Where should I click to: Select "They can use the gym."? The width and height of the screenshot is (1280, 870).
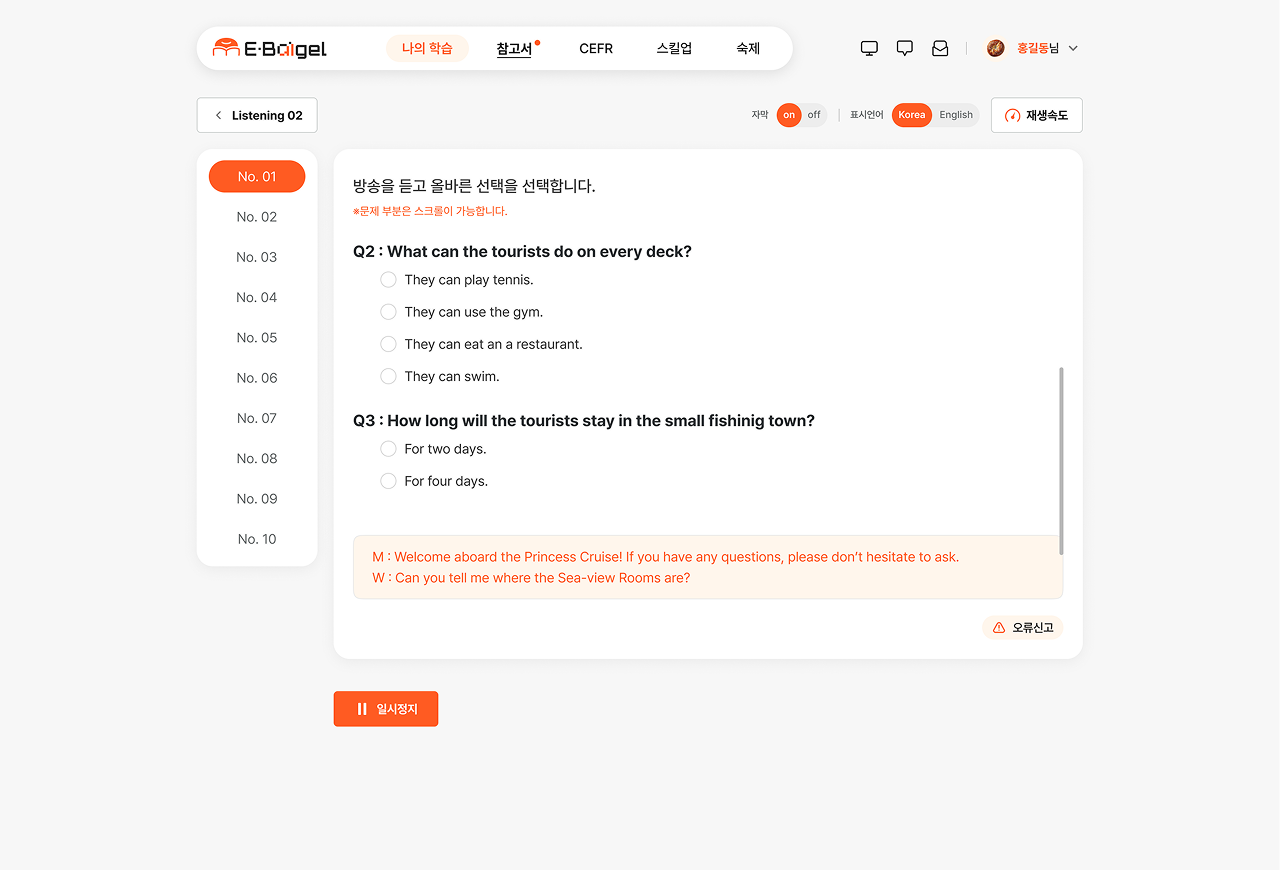[x=389, y=312]
